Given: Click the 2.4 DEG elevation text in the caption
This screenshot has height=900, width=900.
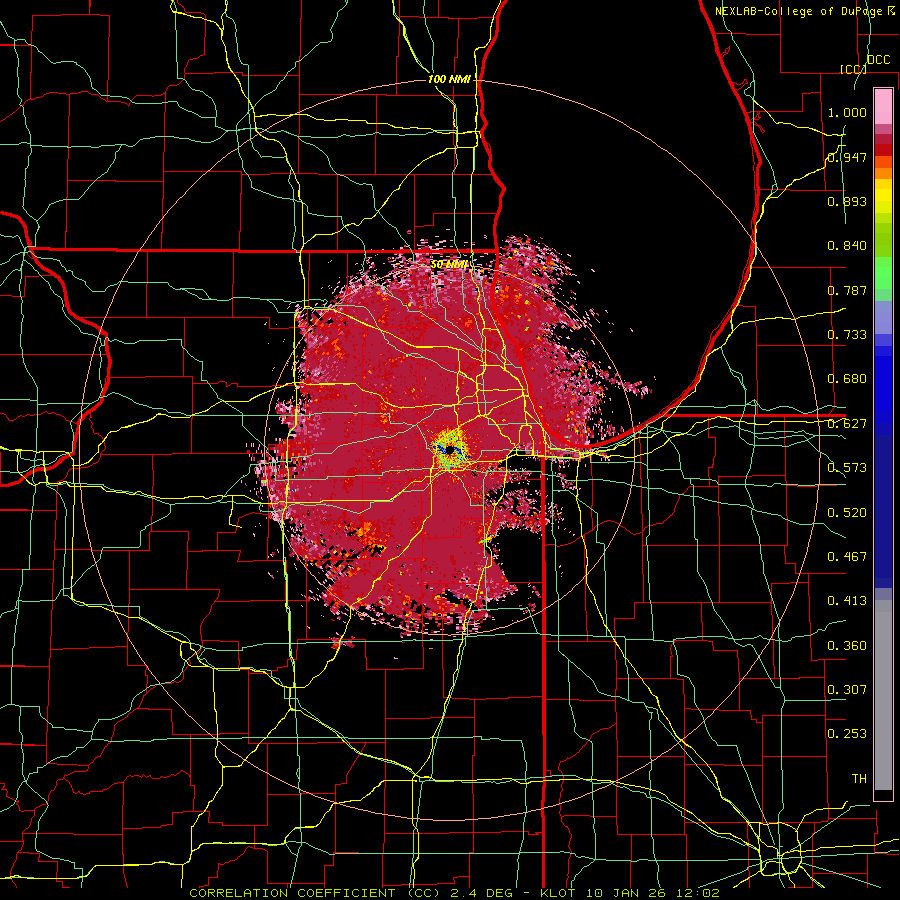Looking at the screenshot, I should tap(480, 893).
